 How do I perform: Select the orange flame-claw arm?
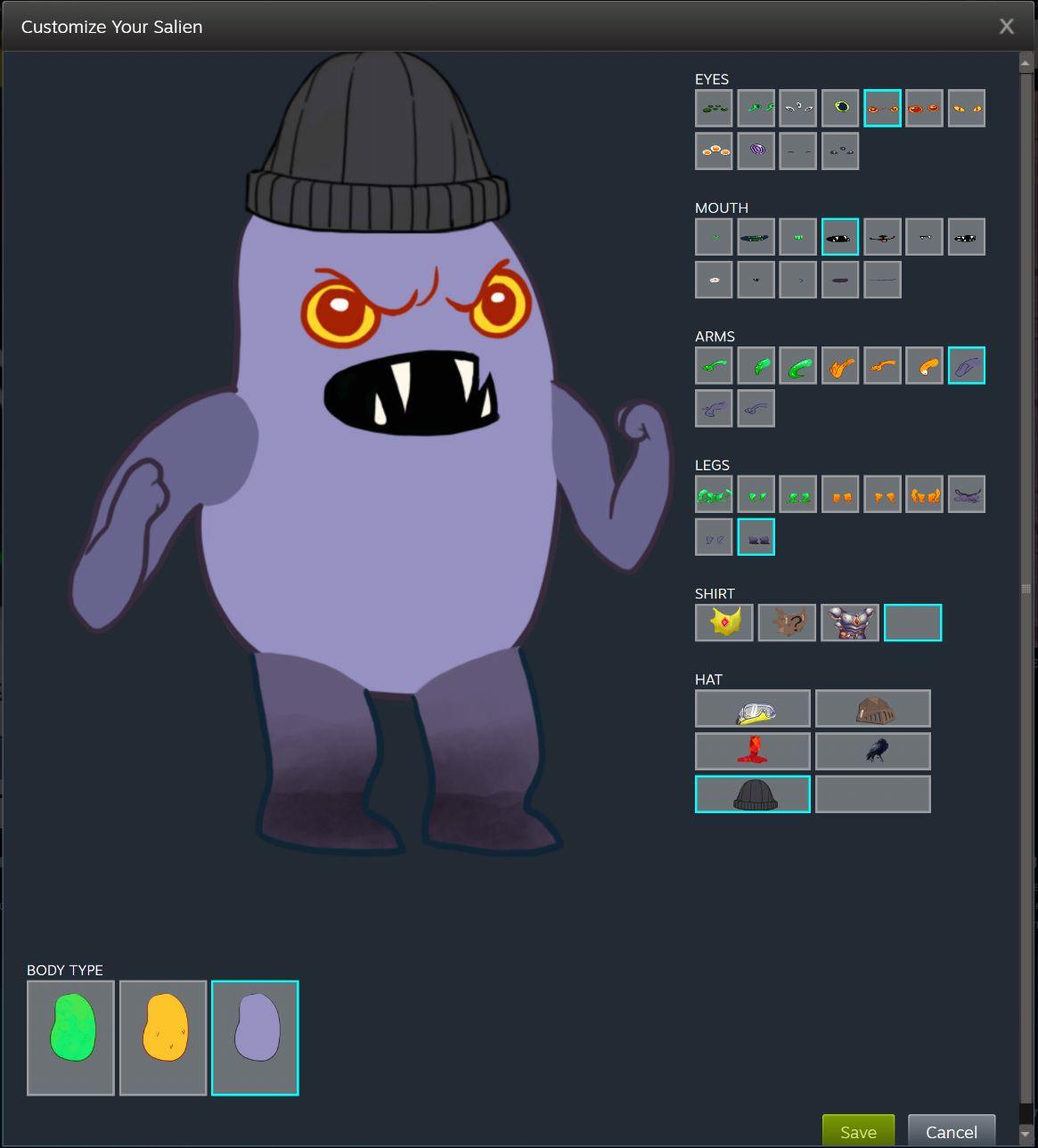[x=840, y=365]
